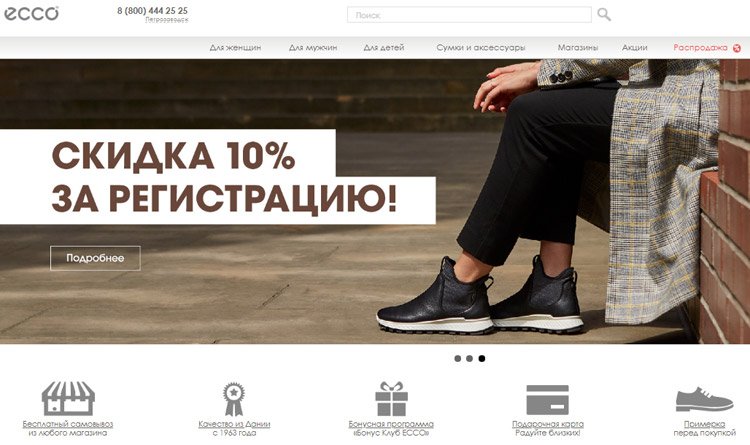This screenshot has width=750, height=445.
Task: Open the Для мужчин menu
Action: [313, 47]
